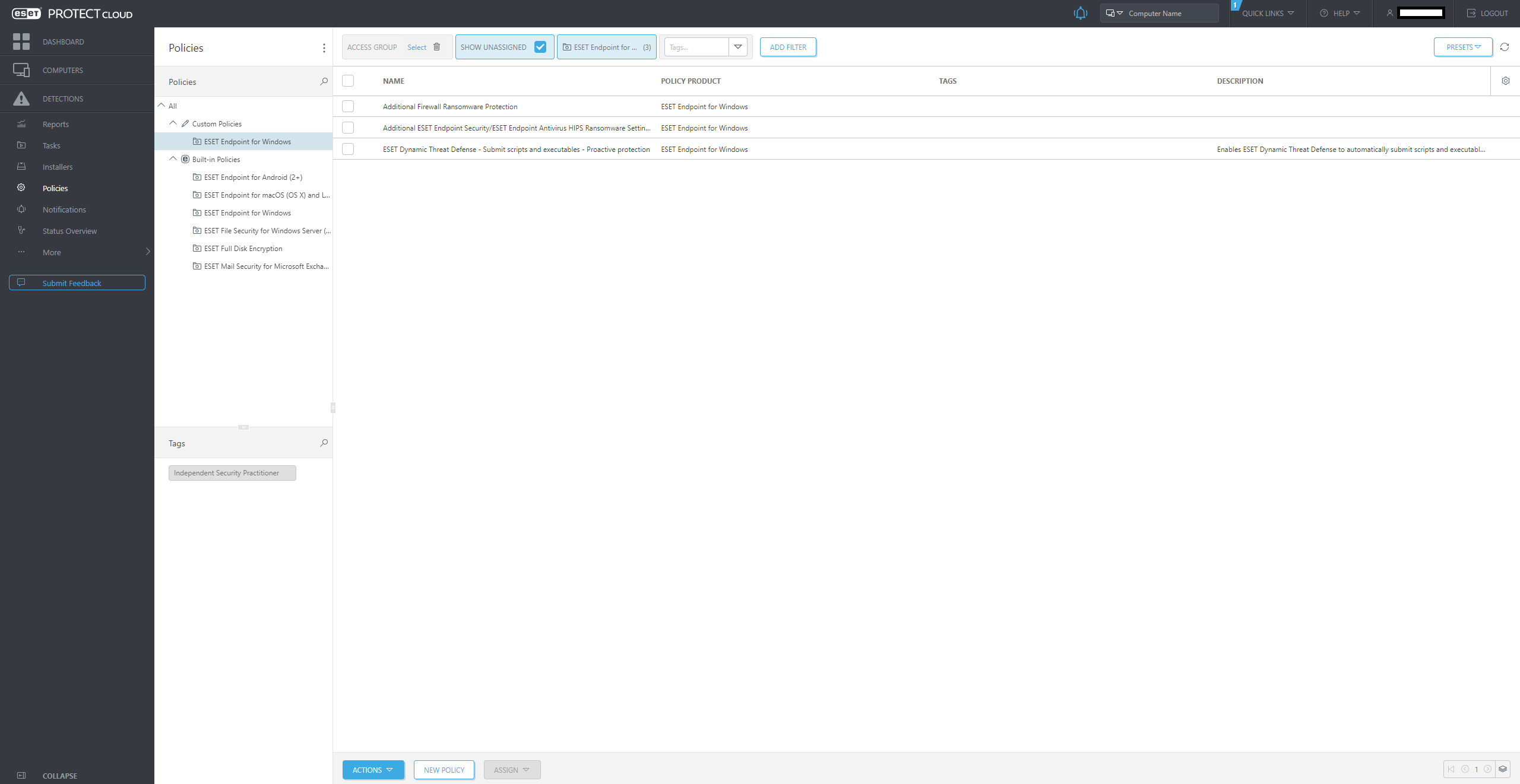This screenshot has width=1520, height=784.
Task: Open the Tags filter dropdown arrow
Action: (738, 47)
